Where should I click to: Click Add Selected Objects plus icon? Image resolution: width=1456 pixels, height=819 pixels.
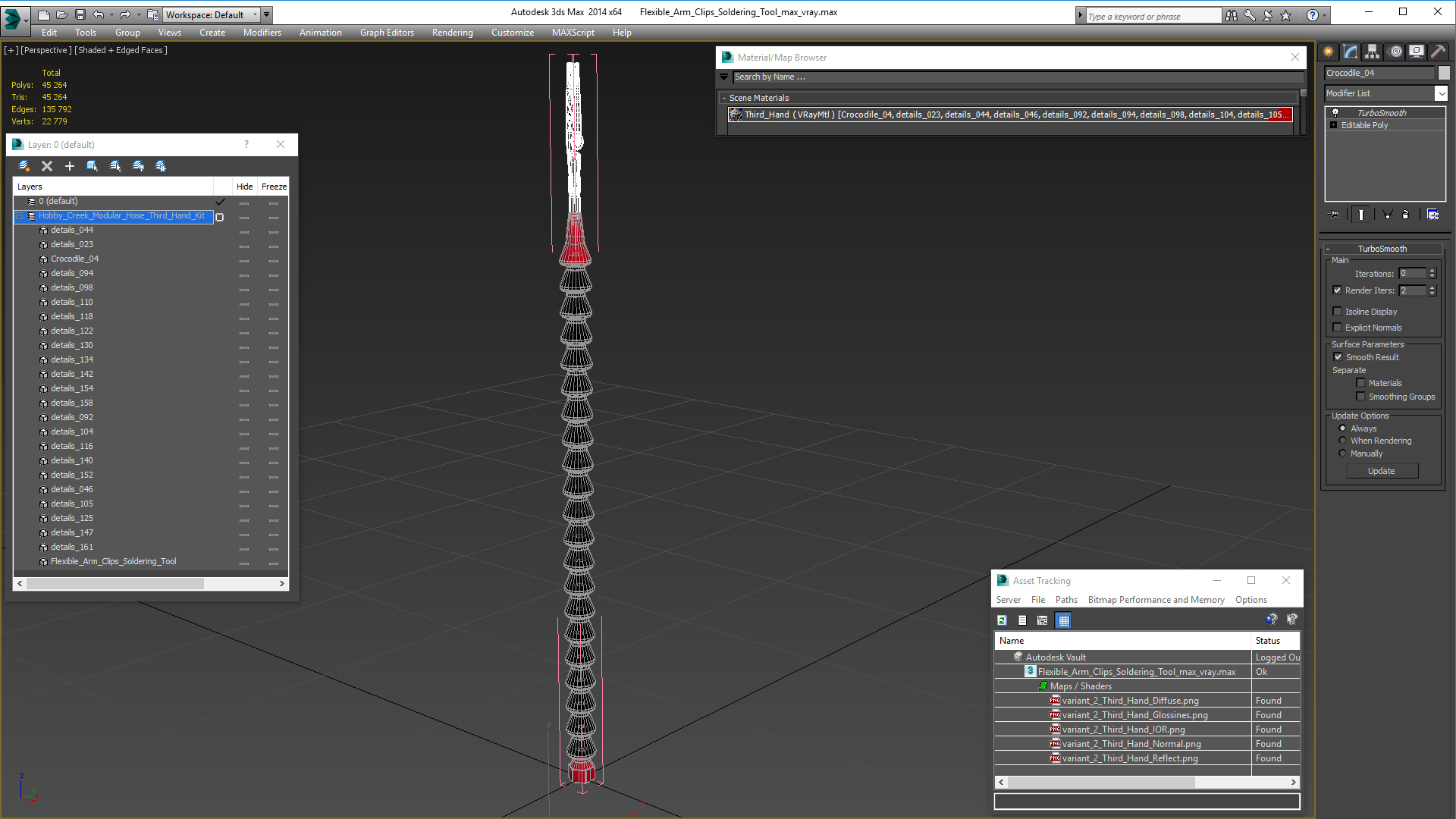(70, 166)
